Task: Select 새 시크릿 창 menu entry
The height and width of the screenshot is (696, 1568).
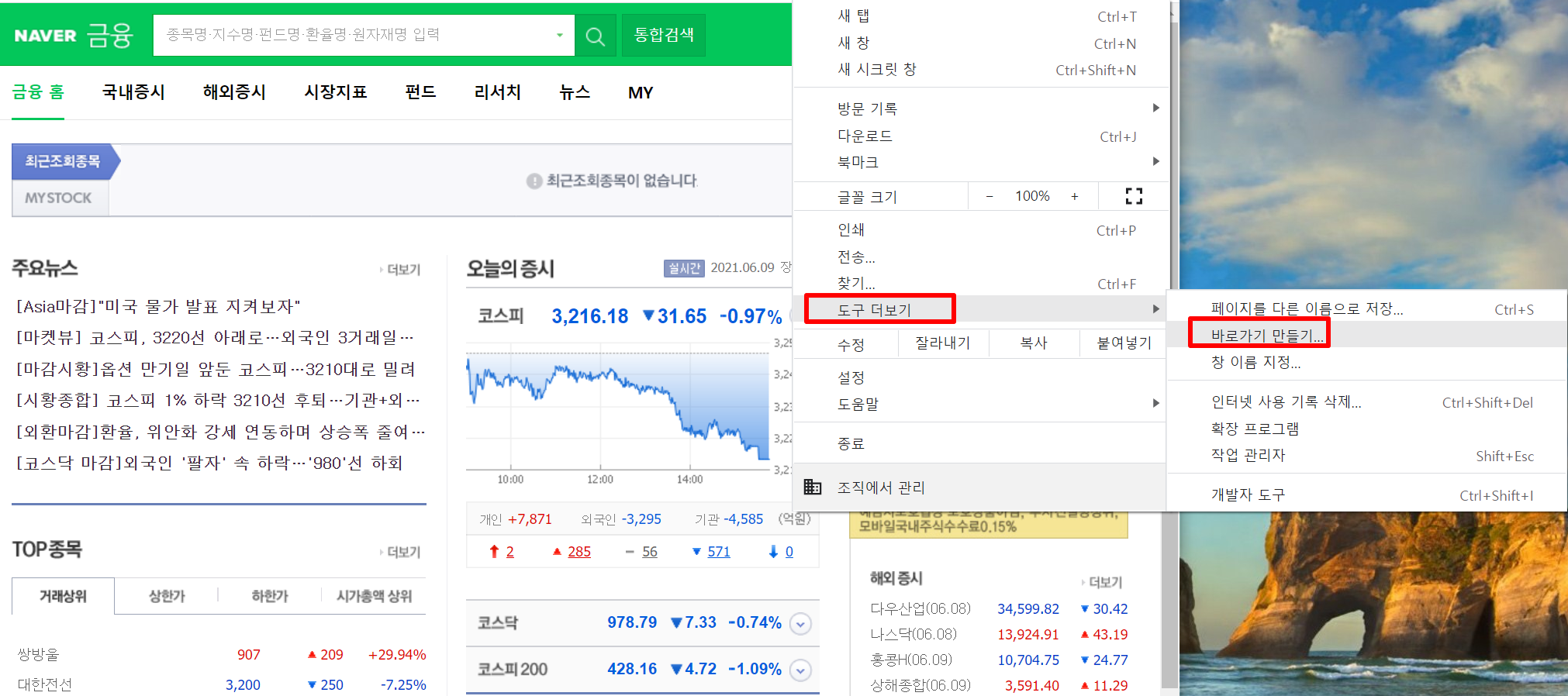Action: tap(980, 69)
